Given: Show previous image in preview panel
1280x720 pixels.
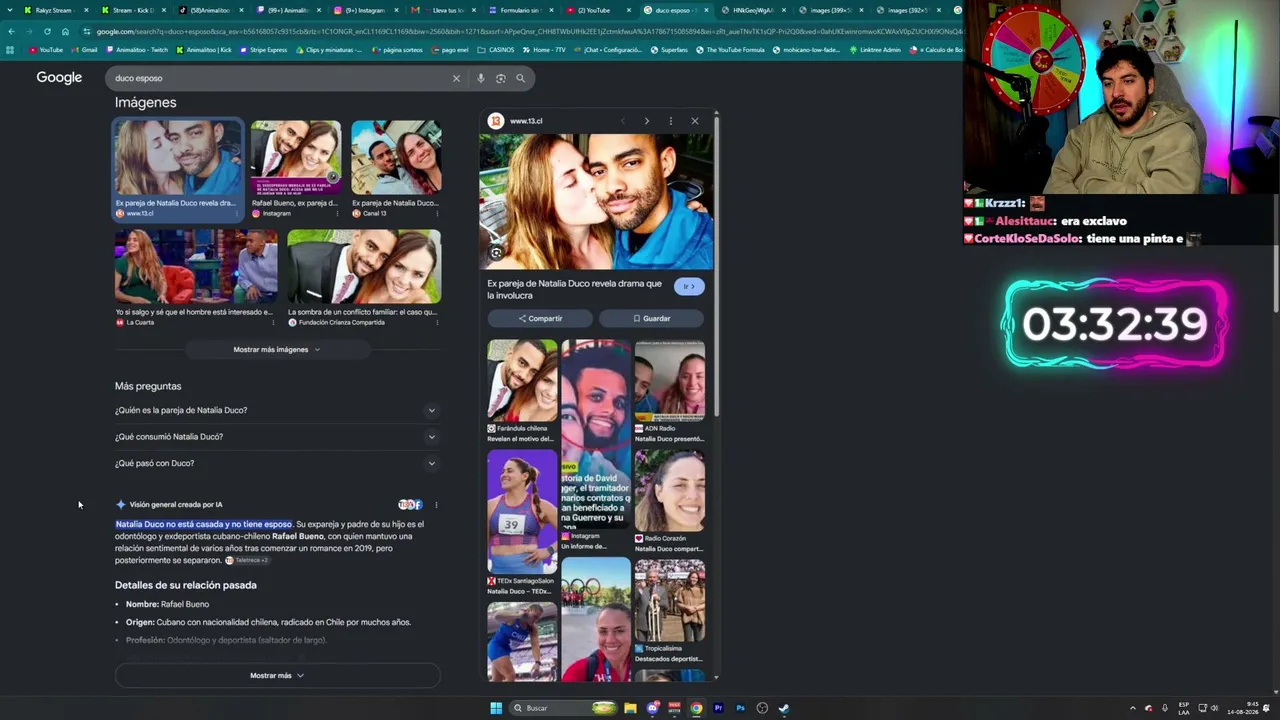Looking at the screenshot, I should pyautogui.click(x=622, y=121).
